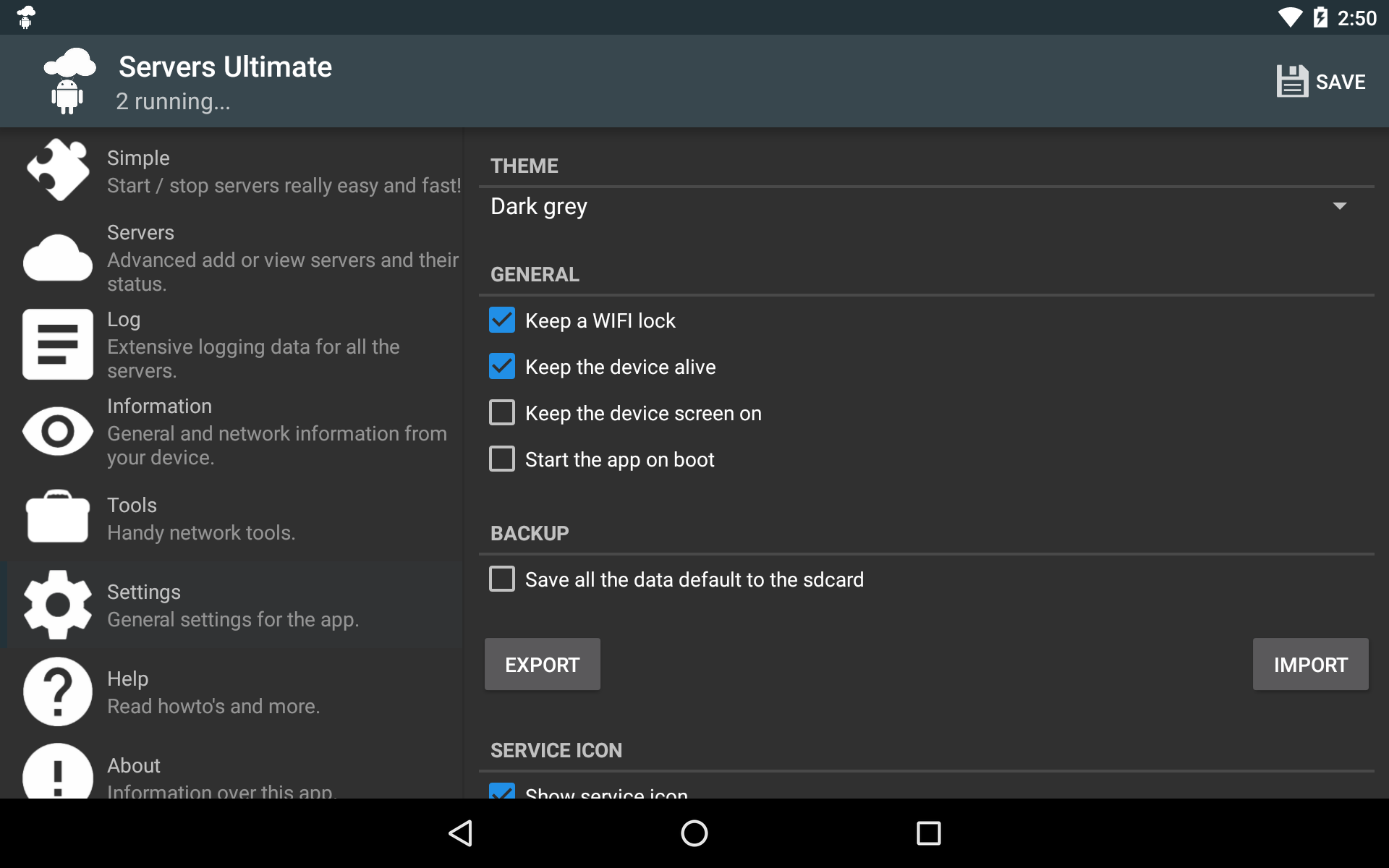
Task: Select the Log menu entry text
Action: click(124, 320)
